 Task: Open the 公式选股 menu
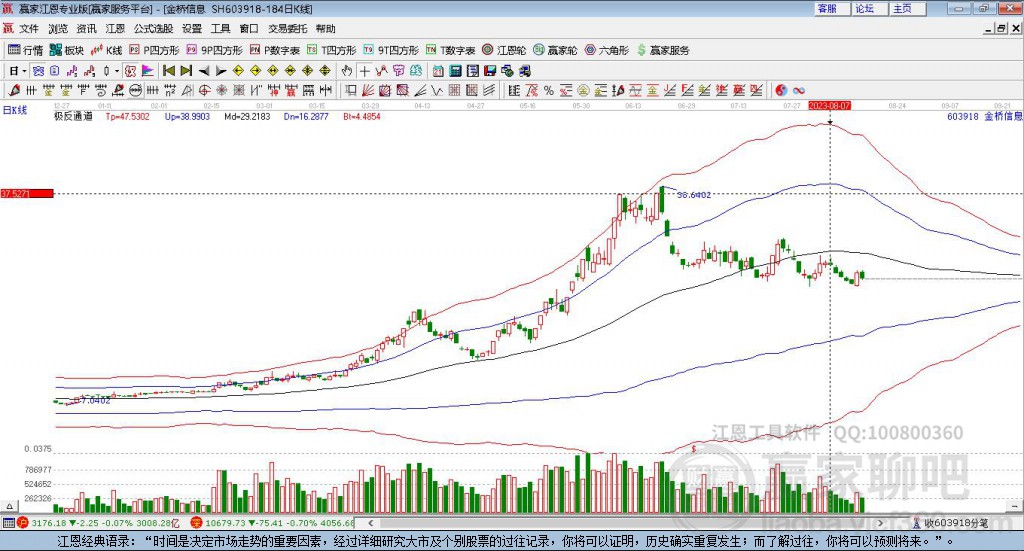click(153, 29)
